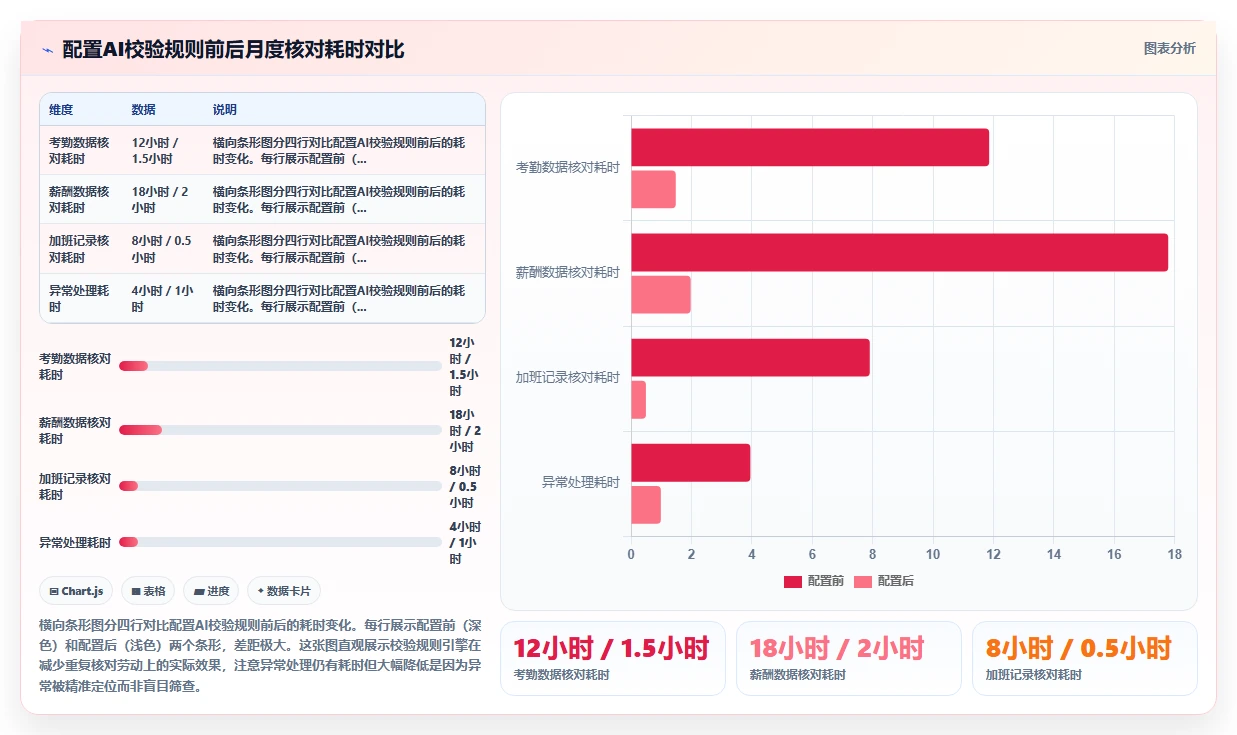The image size is (1237, 735).
Task: Open the 12小时 / 1.5小时 summary card
Action: click(x=613, y=658)
